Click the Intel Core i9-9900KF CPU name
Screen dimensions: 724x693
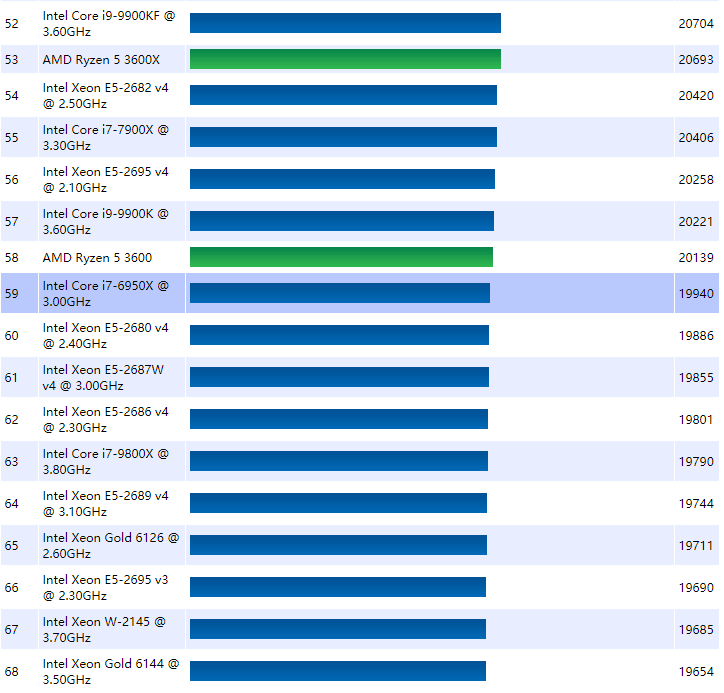click(x=108, y=24)
